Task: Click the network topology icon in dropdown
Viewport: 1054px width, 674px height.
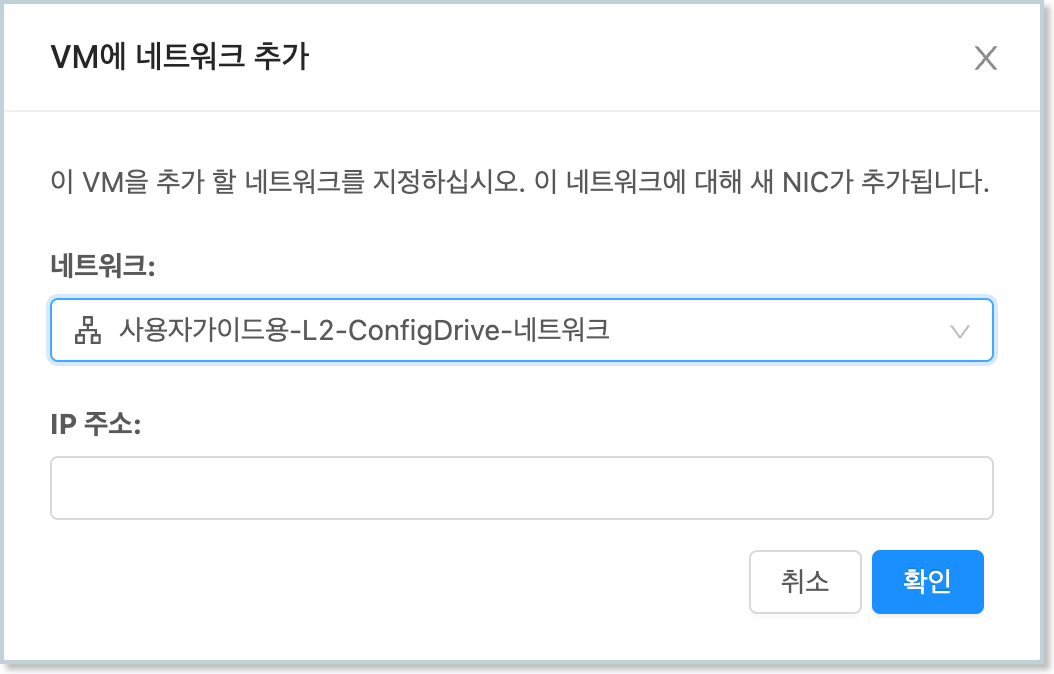Action: tap(89, 330)
